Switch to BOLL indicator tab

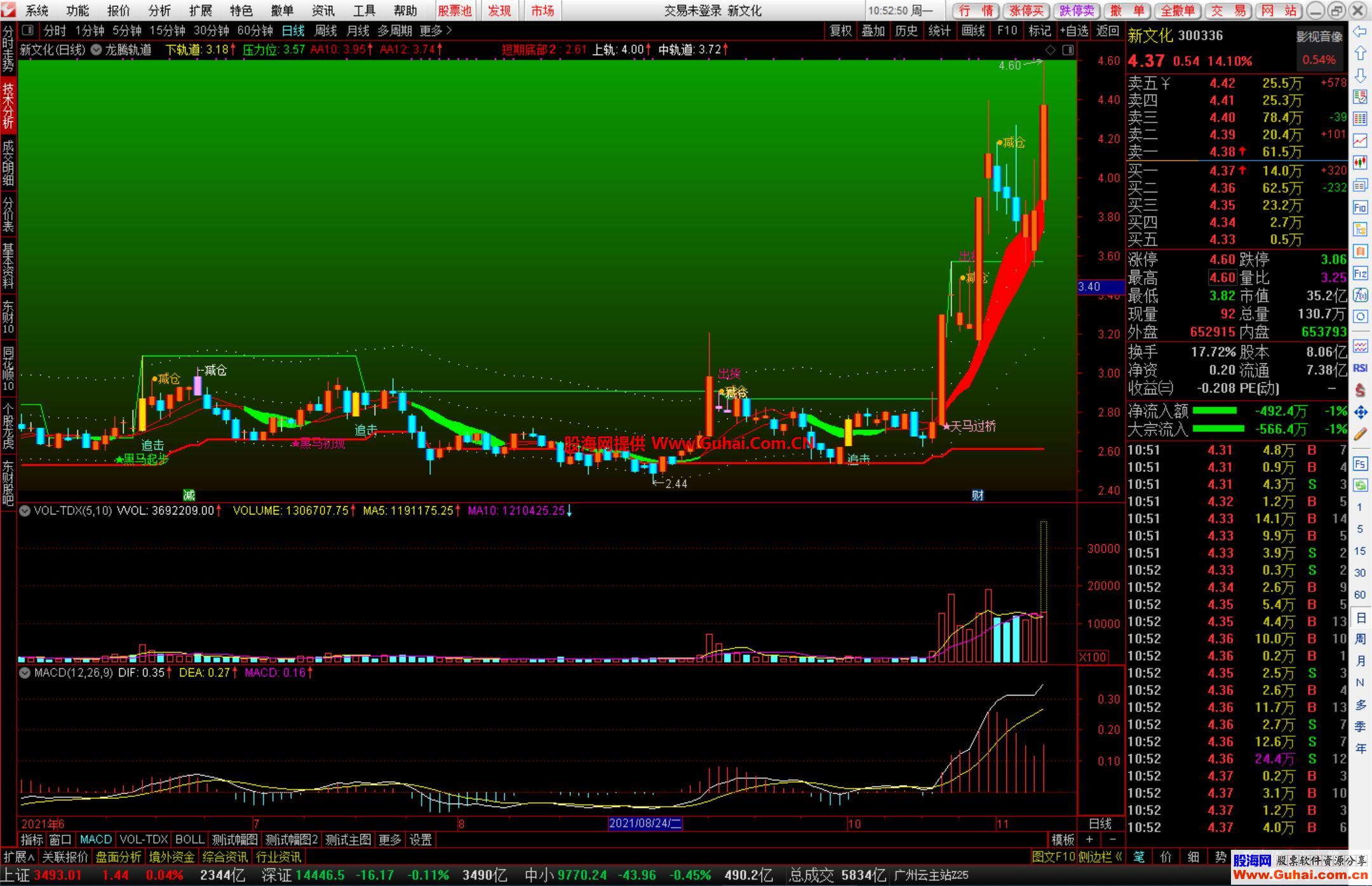(189, 840)
